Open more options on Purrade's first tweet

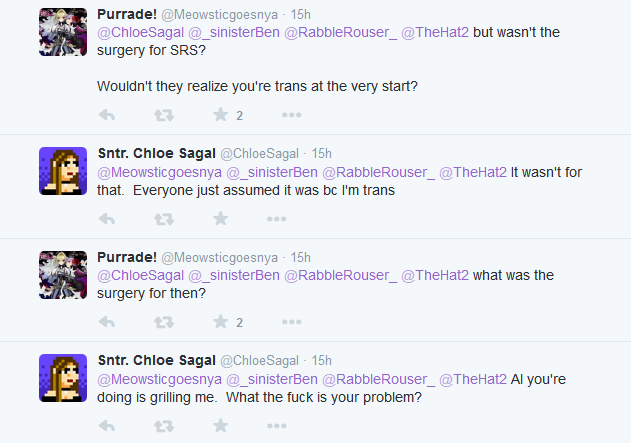point(291,115)
